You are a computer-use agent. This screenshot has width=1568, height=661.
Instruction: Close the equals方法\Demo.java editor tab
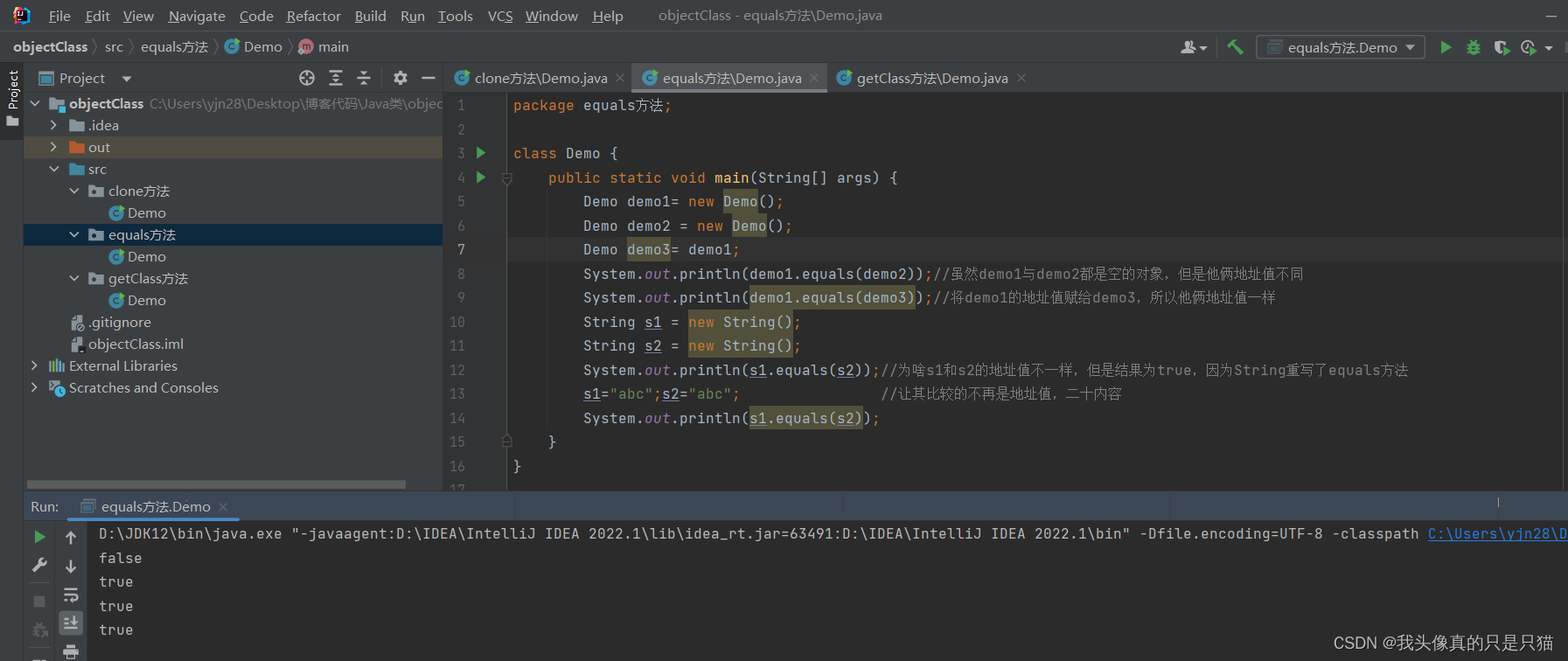point(814,78)
